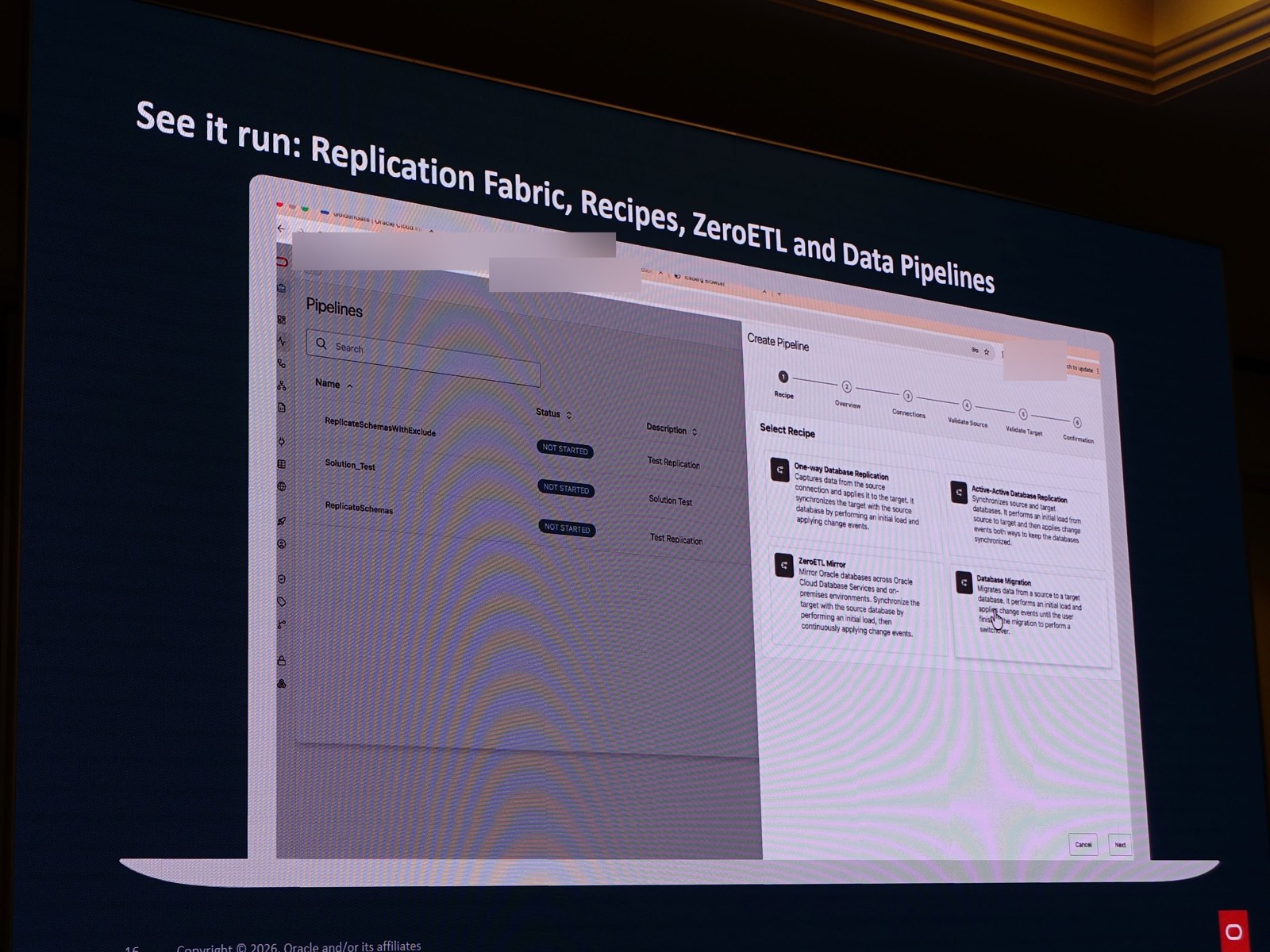Image resolution: width=1270 pixels, height=952 pixels.
Task: Click the NOT STARTED badge for Solution_Test
Action: pyautogui.click(x=566, y=489)
